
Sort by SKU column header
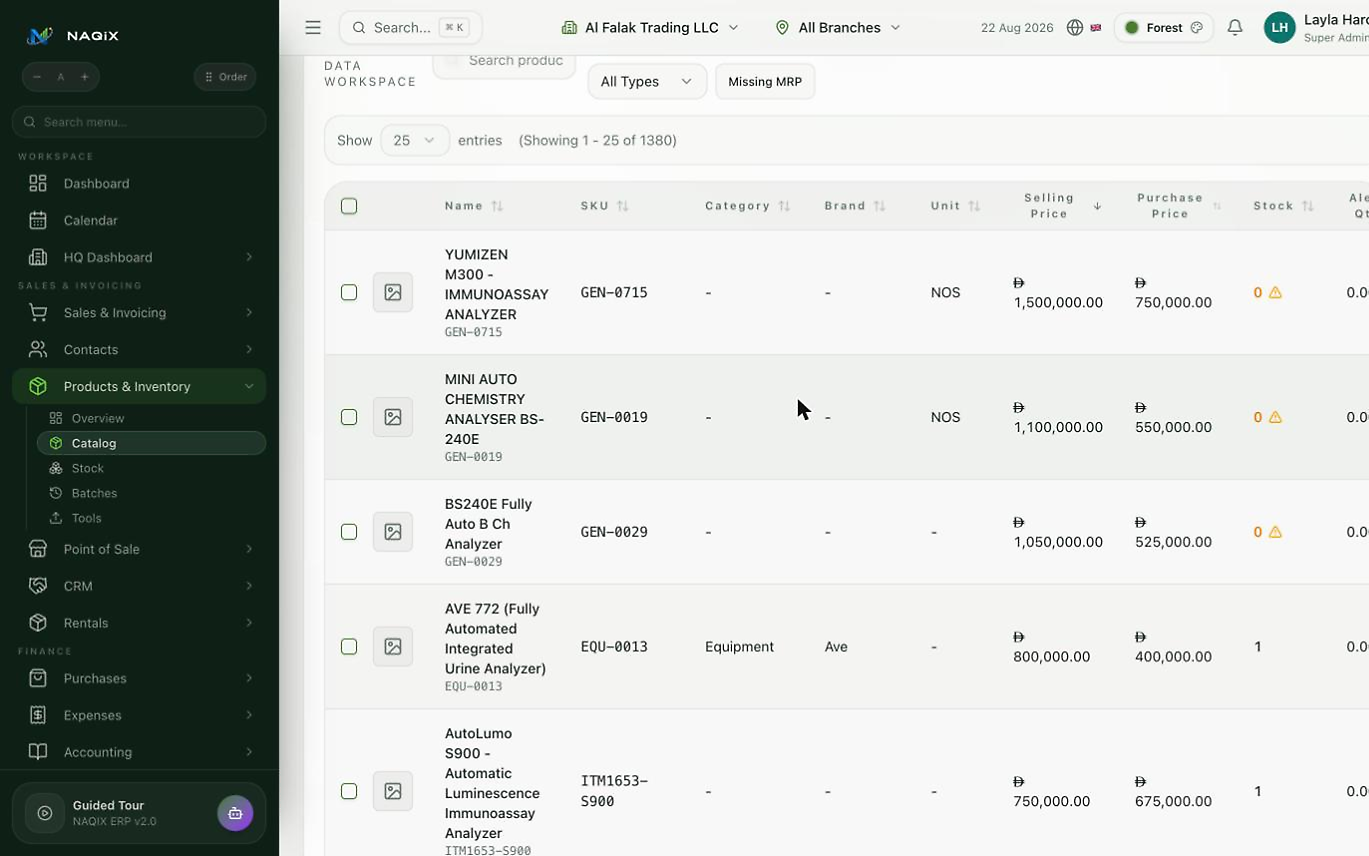(x=605, y=206)
